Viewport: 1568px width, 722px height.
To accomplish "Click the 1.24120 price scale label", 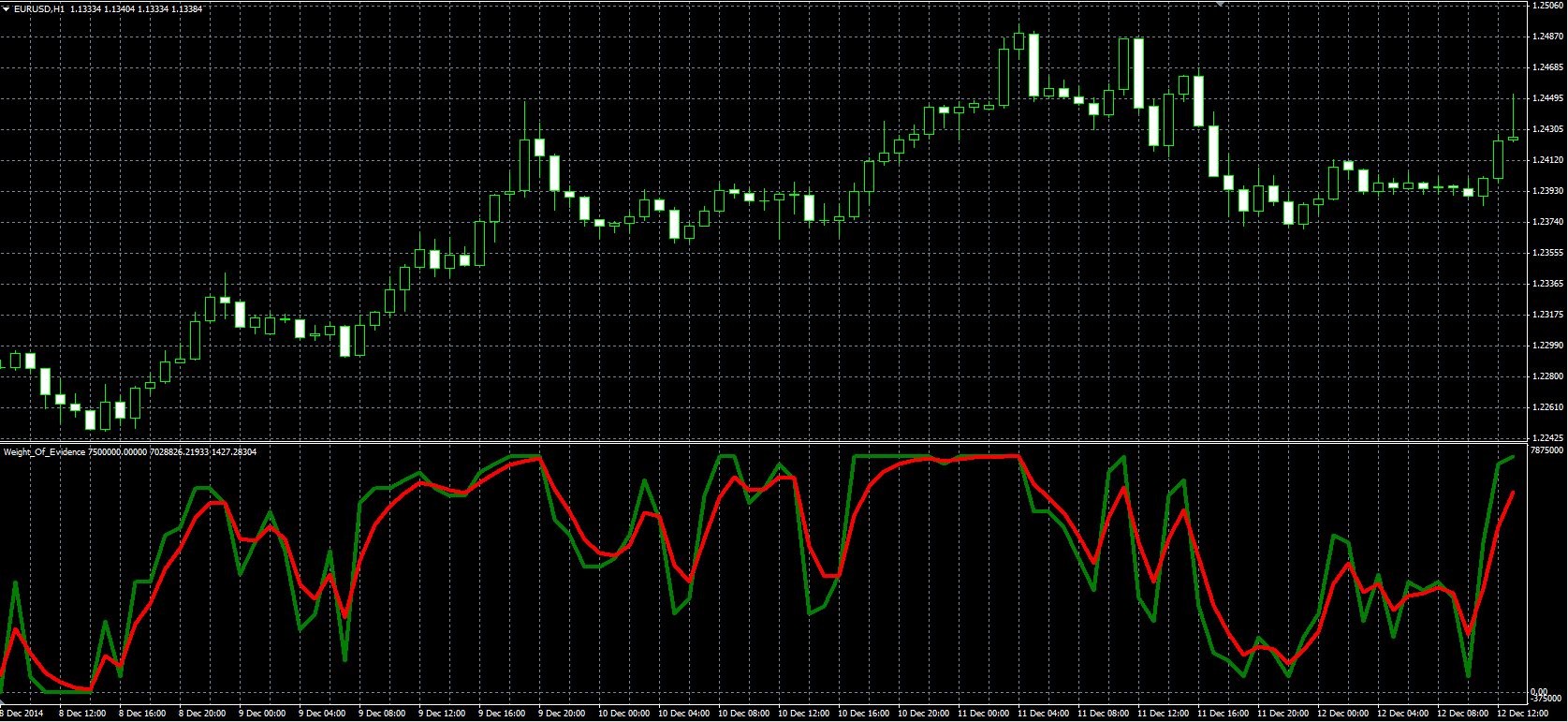I will tap(1549, 160).
